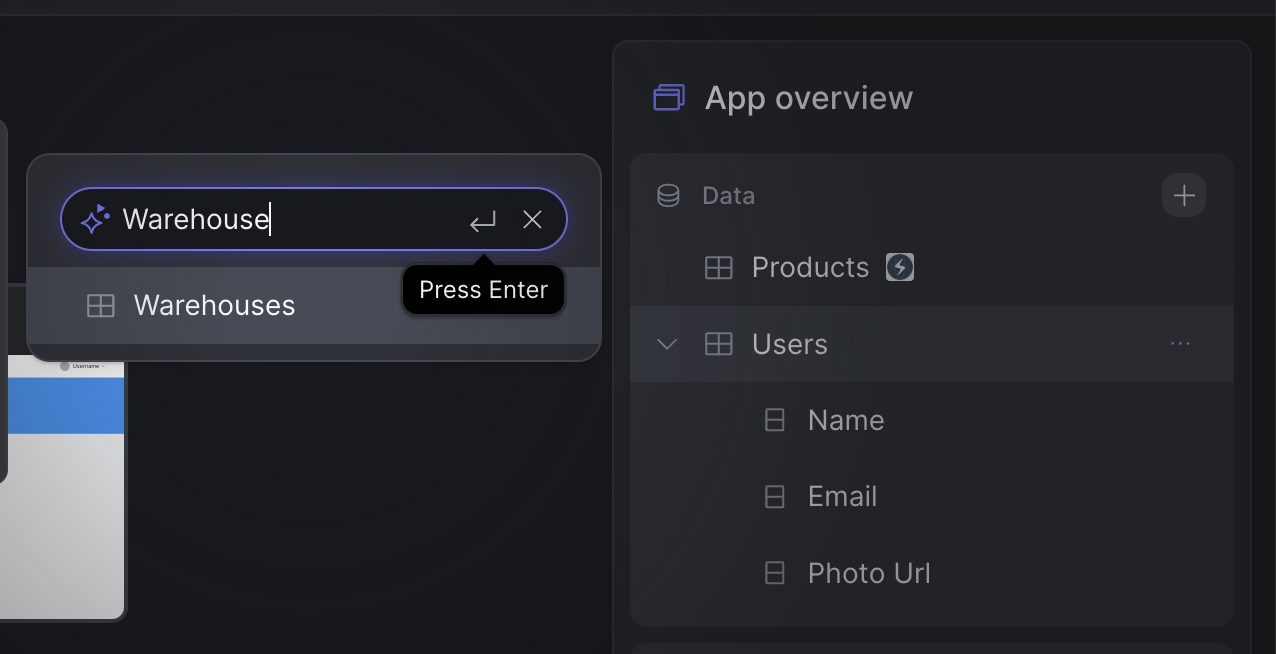Select the Warehouses table suggestion
1276x654 pixels.
(314, 305)
